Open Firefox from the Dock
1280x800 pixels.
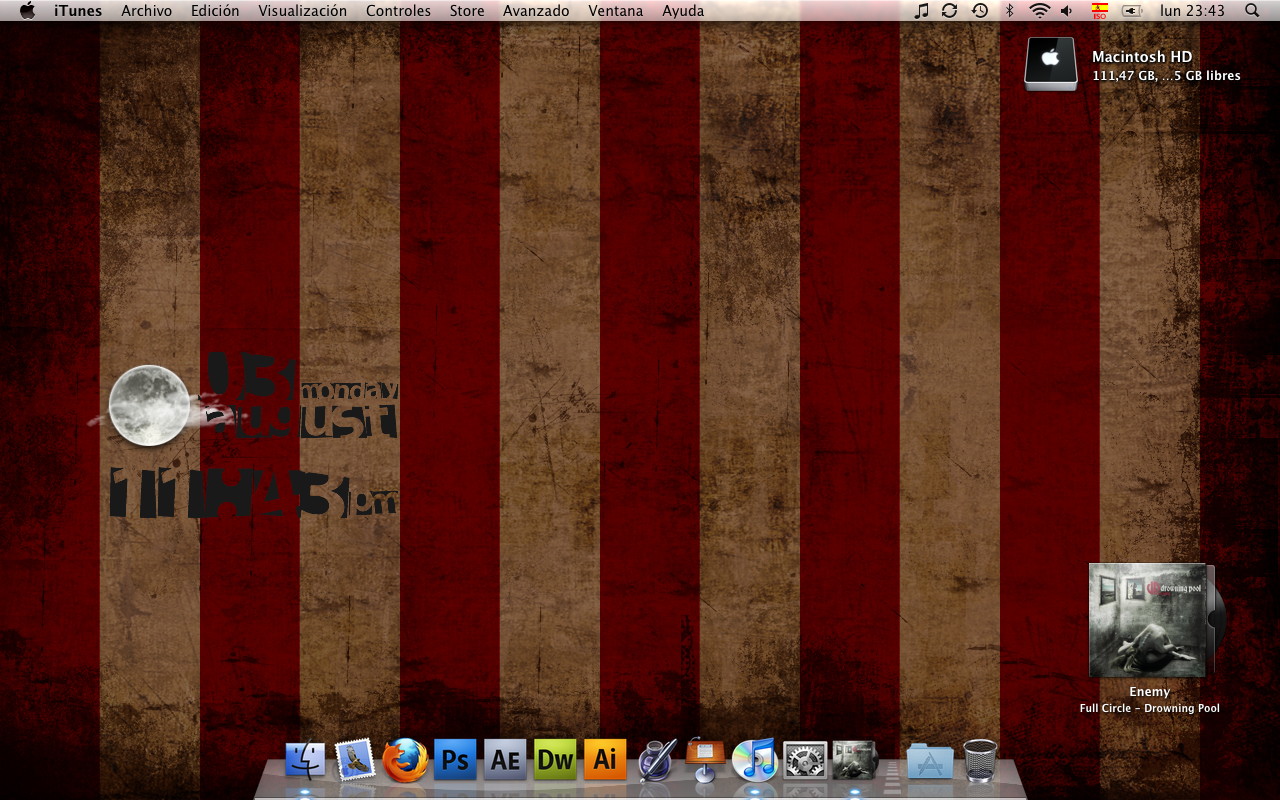click(x=405, y=761)
